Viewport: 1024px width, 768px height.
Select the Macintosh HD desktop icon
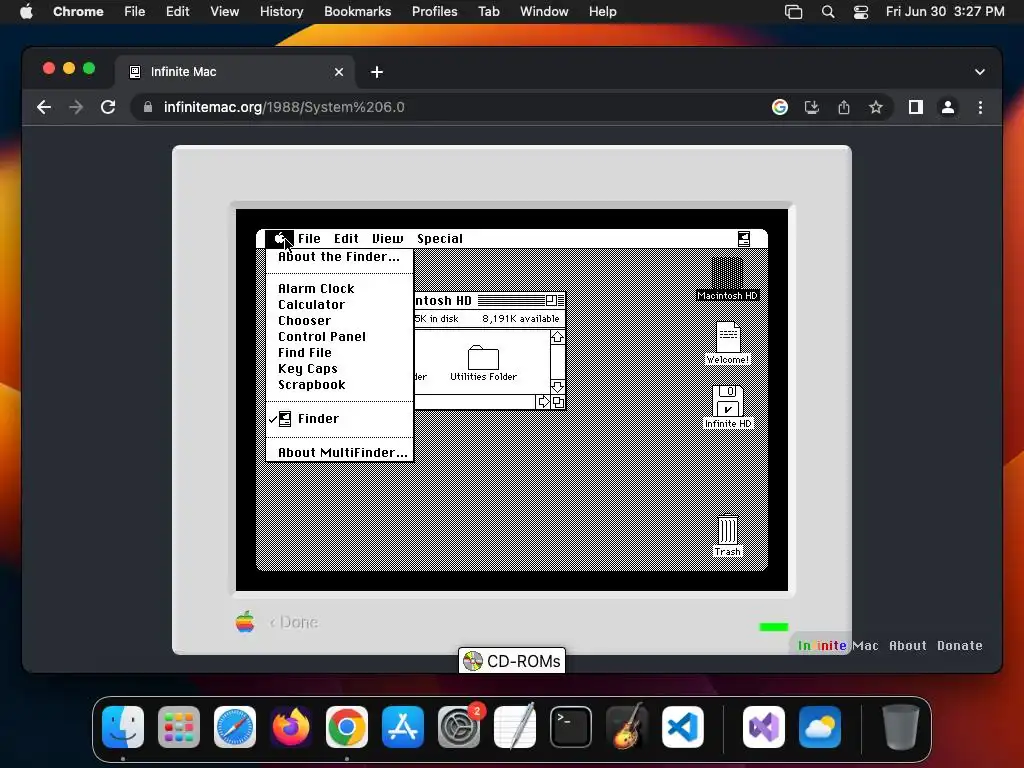point(727,279)
